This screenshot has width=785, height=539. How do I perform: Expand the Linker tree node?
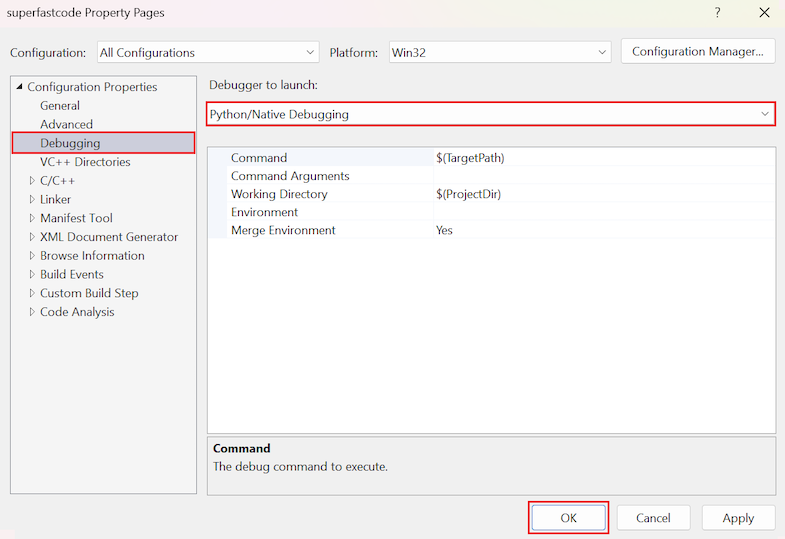[x=32, y=200]
